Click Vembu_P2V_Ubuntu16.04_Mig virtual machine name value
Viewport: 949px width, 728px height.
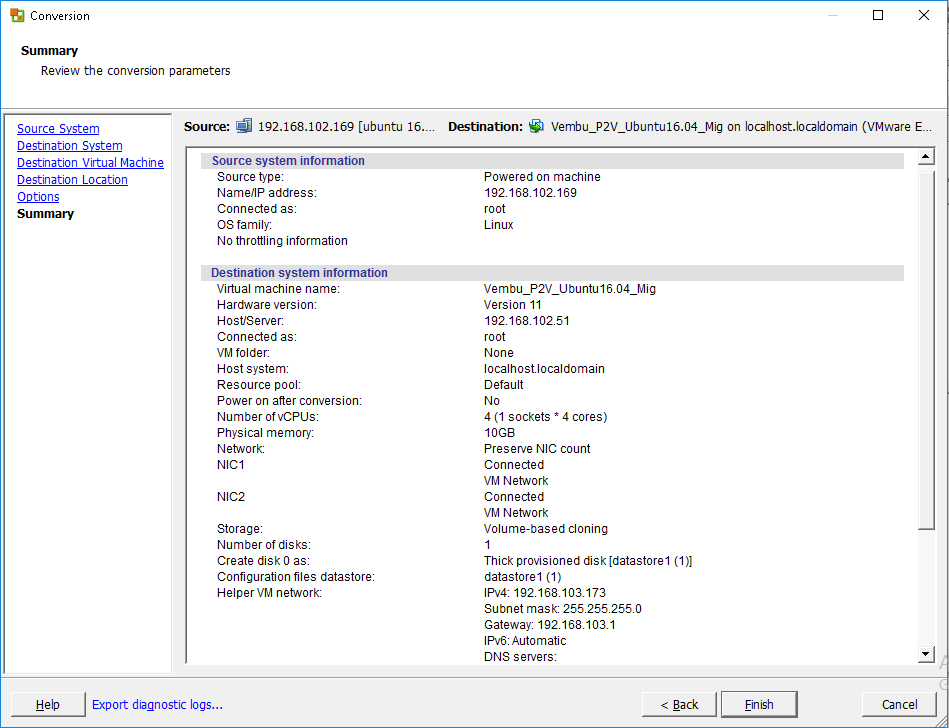click(x=570, y=289)
